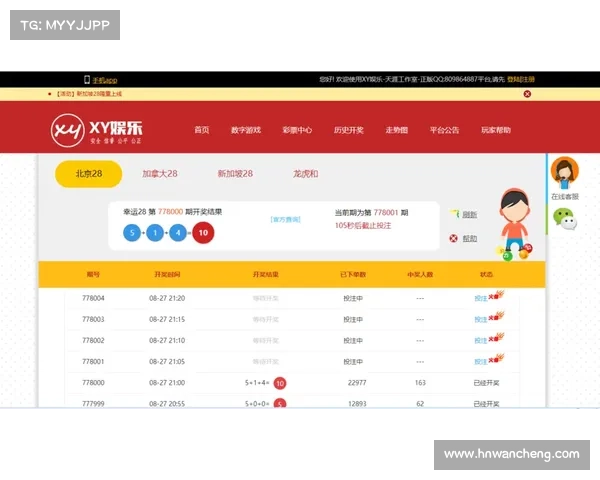Click the current period 778001 number

point(386,212)
